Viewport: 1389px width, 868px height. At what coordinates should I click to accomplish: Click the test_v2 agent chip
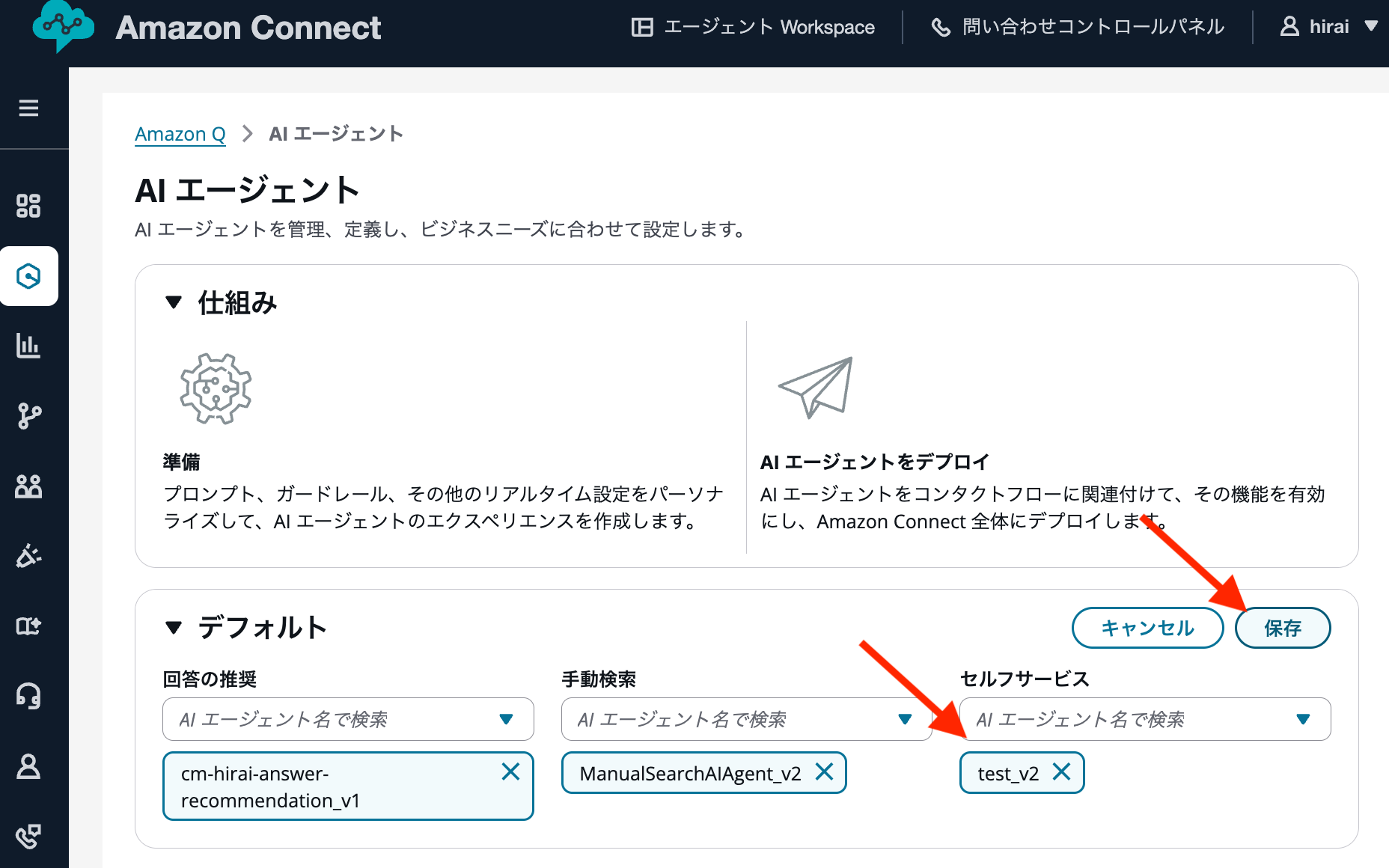(1022, 772)
